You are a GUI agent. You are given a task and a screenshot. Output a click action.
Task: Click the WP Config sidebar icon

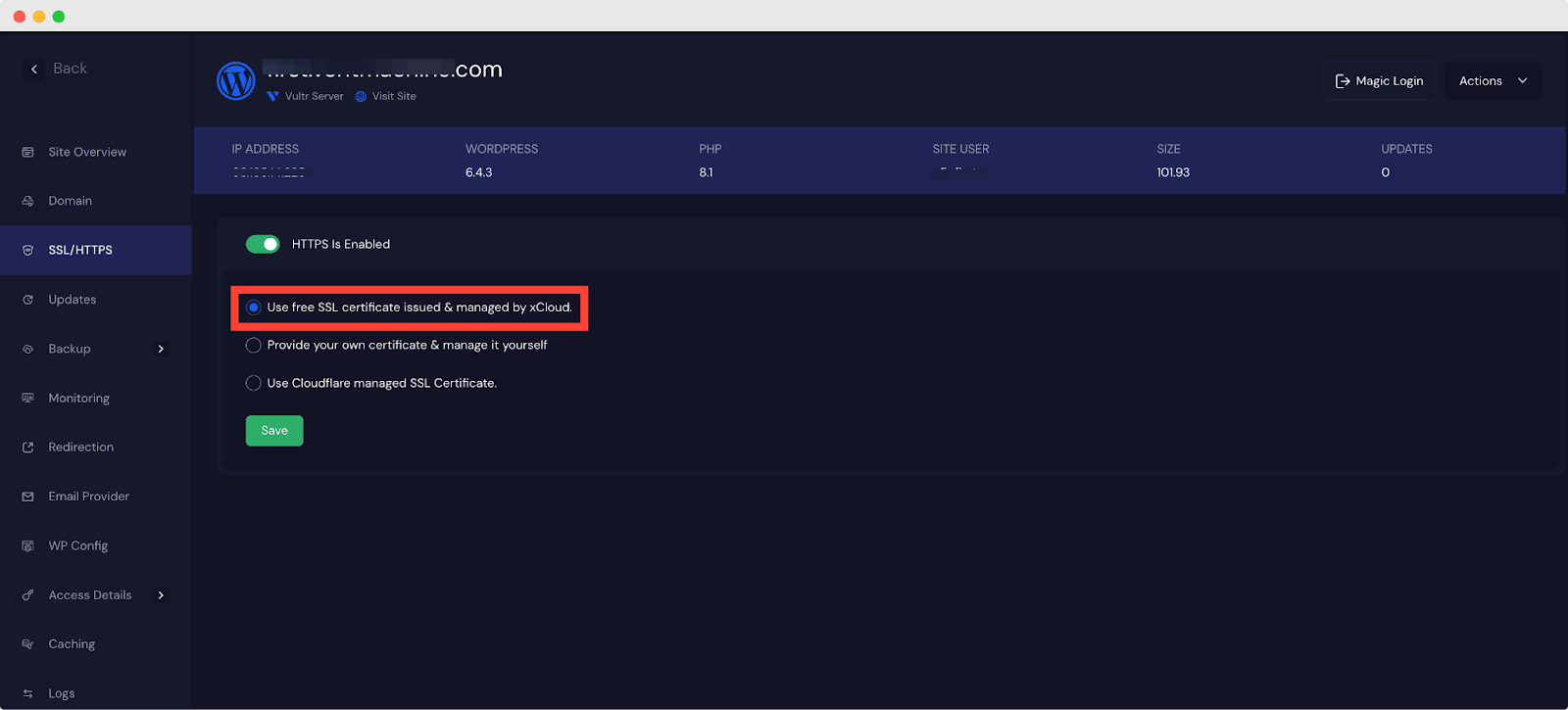click(27, 545)
